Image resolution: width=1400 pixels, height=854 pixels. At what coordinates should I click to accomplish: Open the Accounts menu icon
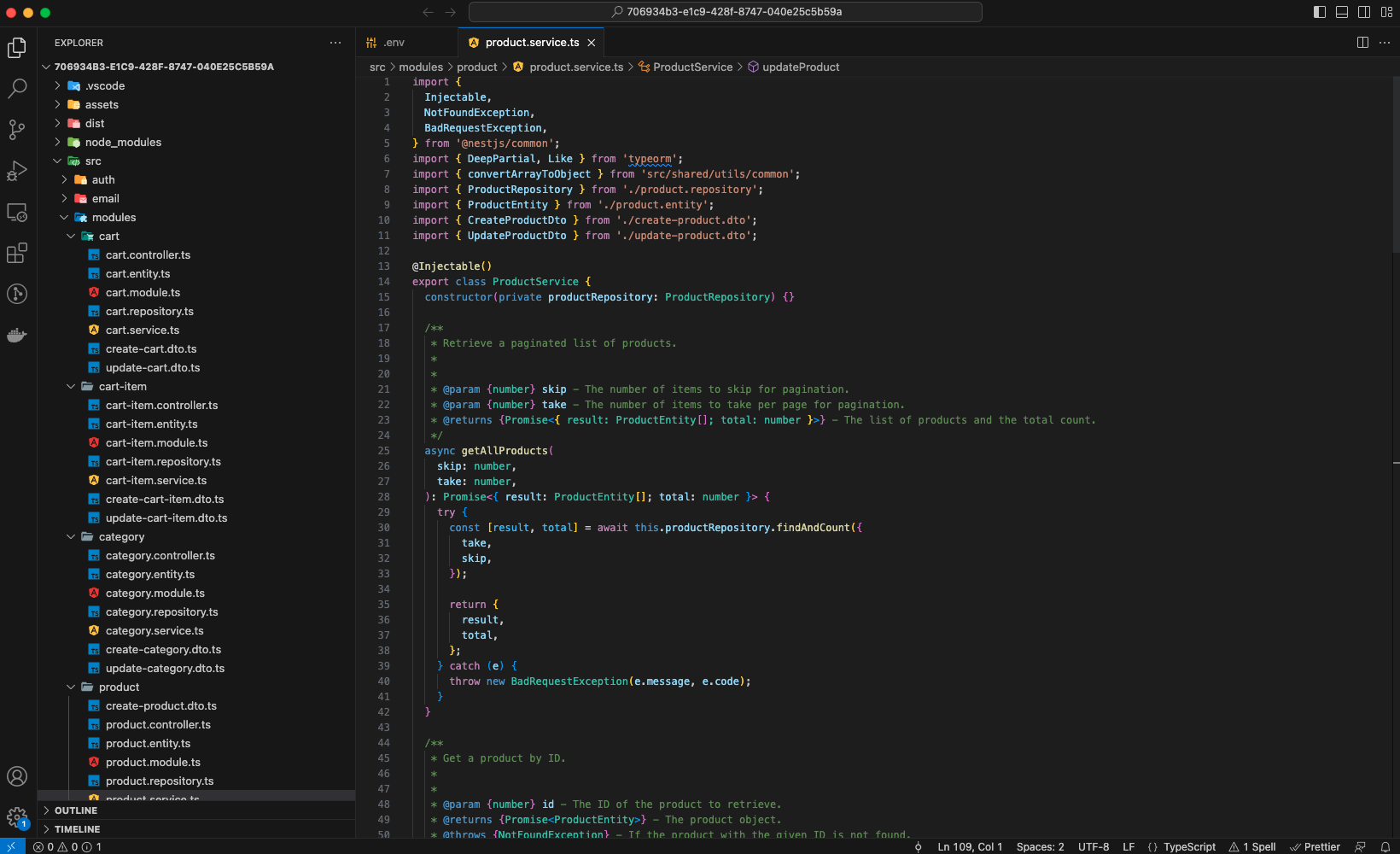pos(17,776)
